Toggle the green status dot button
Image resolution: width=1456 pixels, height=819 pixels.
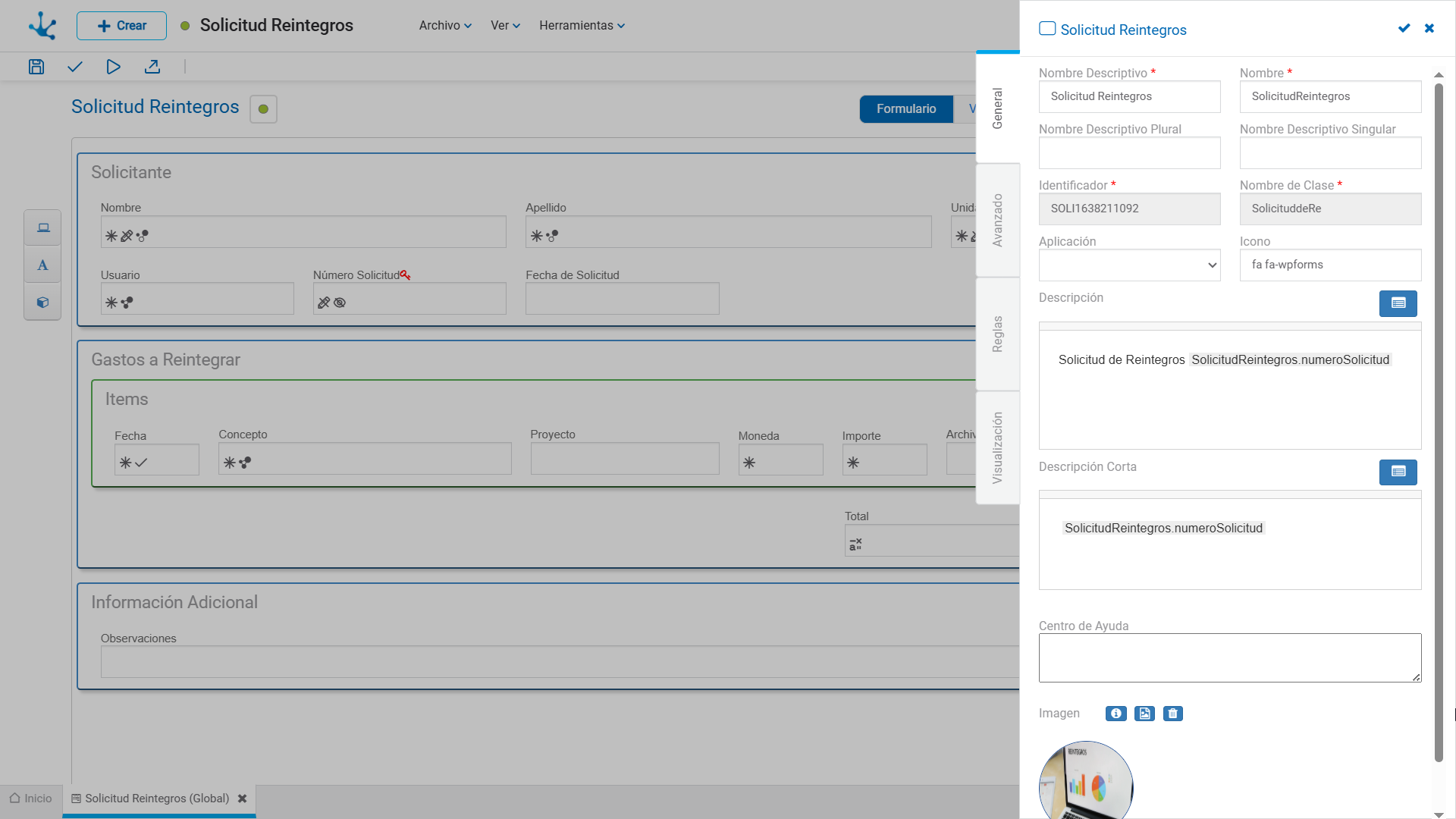coord(263,109)
